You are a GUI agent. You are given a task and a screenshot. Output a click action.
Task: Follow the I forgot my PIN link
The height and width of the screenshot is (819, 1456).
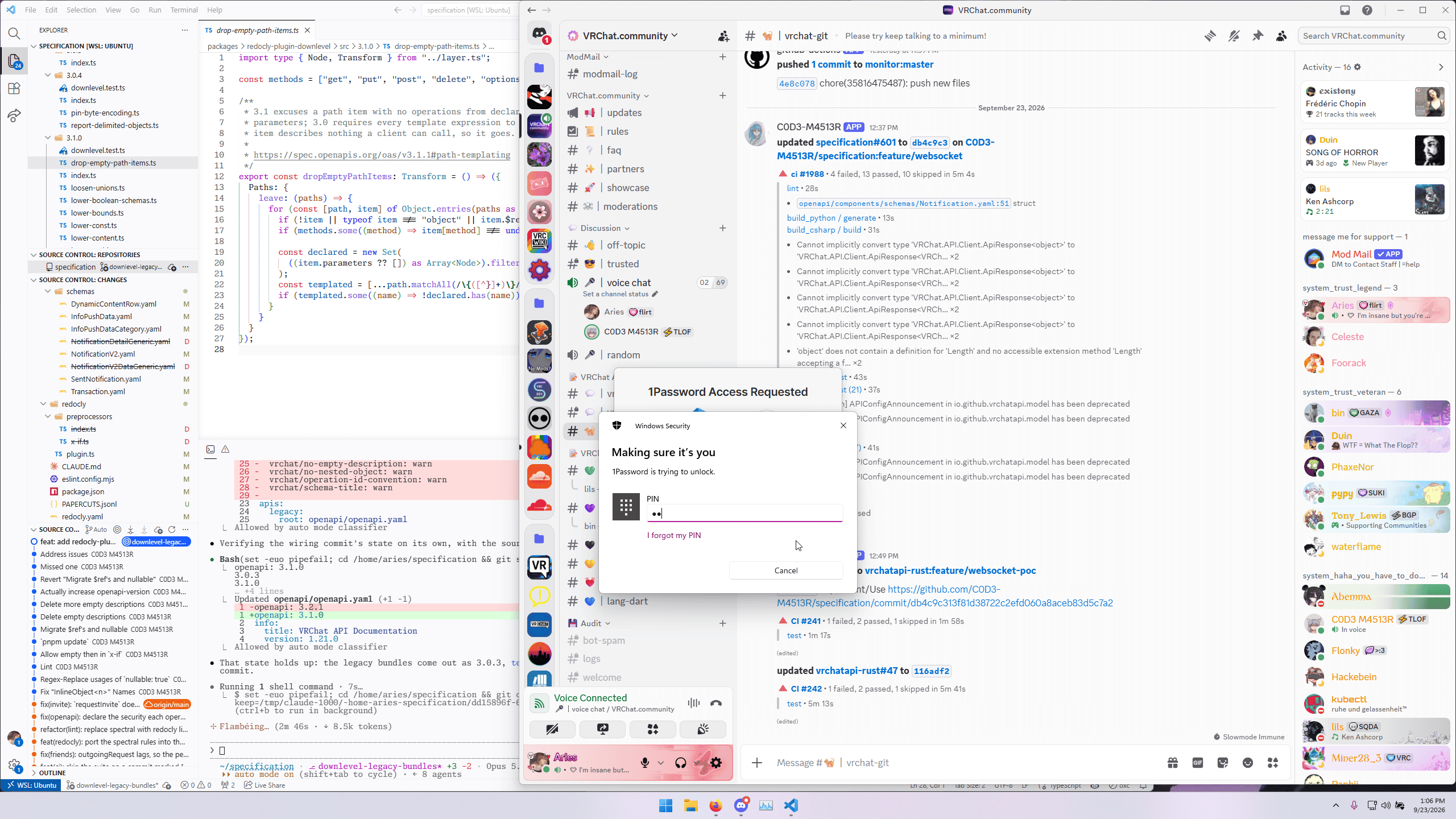674,535
